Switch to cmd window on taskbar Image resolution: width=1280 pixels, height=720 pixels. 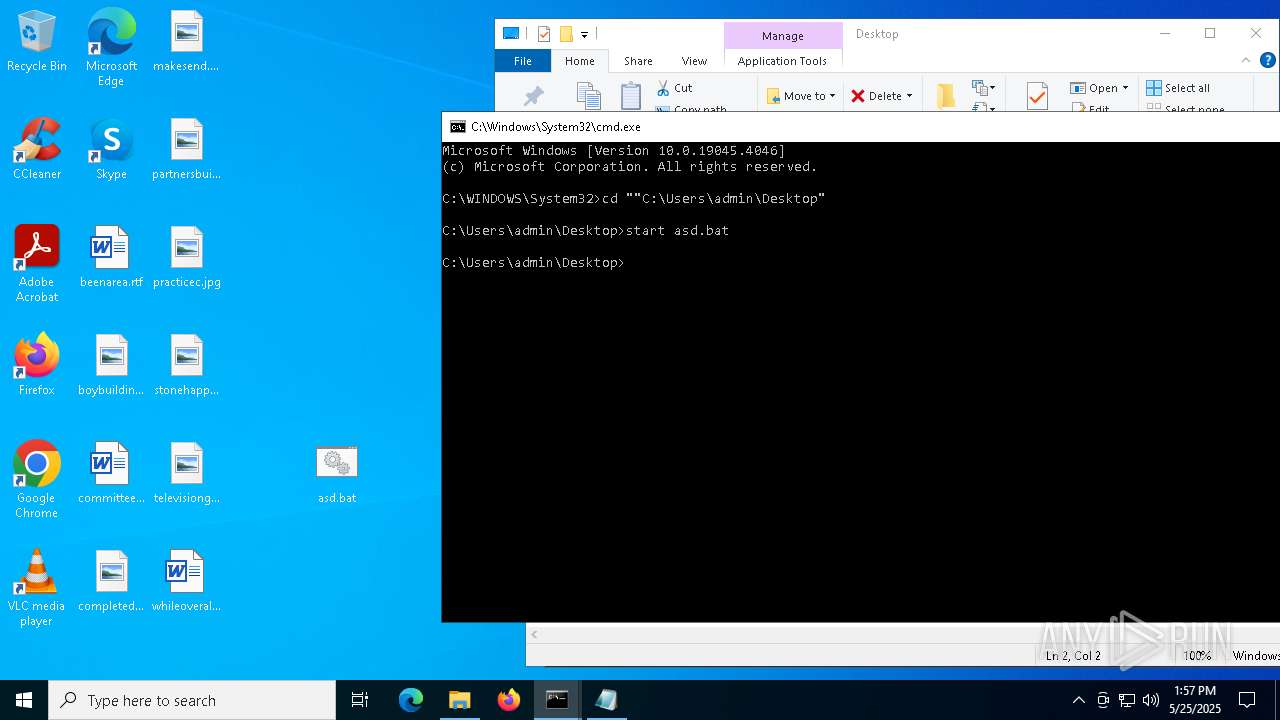coord(557,700)
